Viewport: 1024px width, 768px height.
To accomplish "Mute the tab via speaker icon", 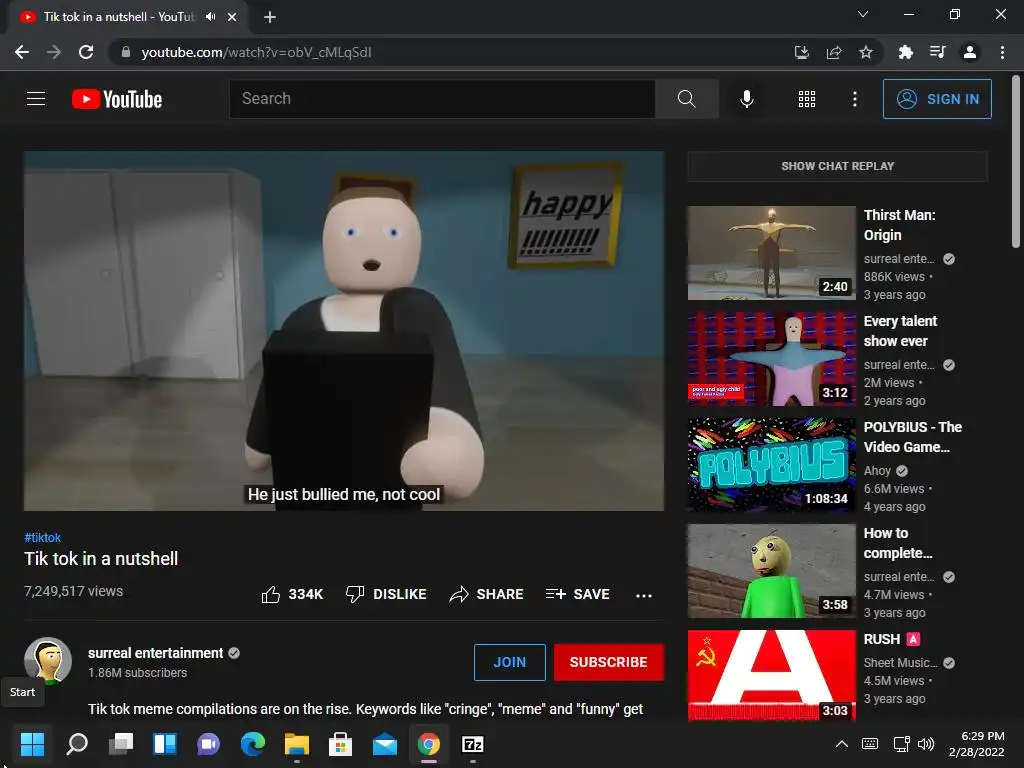I will click(210, 17).
